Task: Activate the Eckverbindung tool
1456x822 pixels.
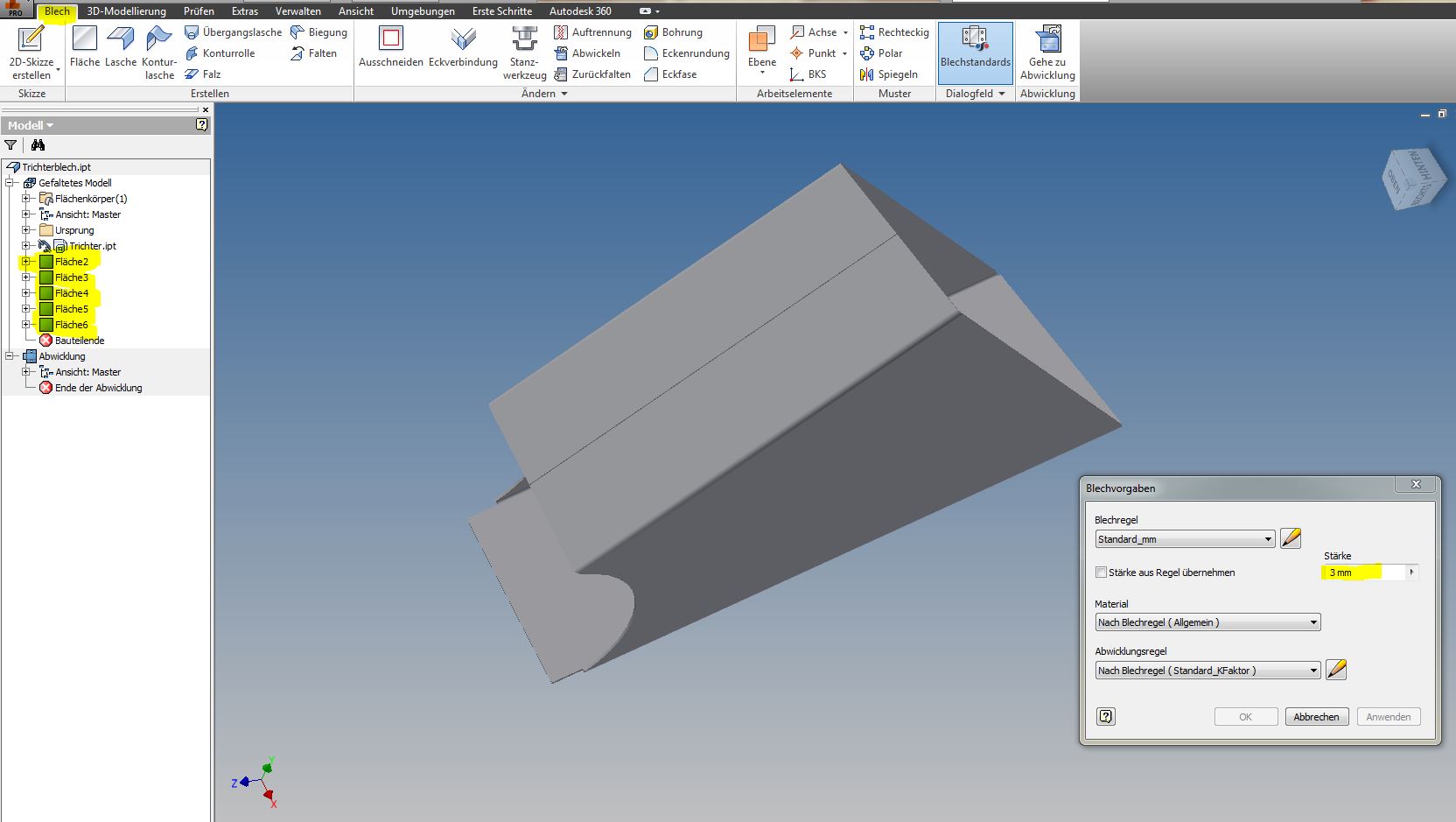Action: pos(463,47)
